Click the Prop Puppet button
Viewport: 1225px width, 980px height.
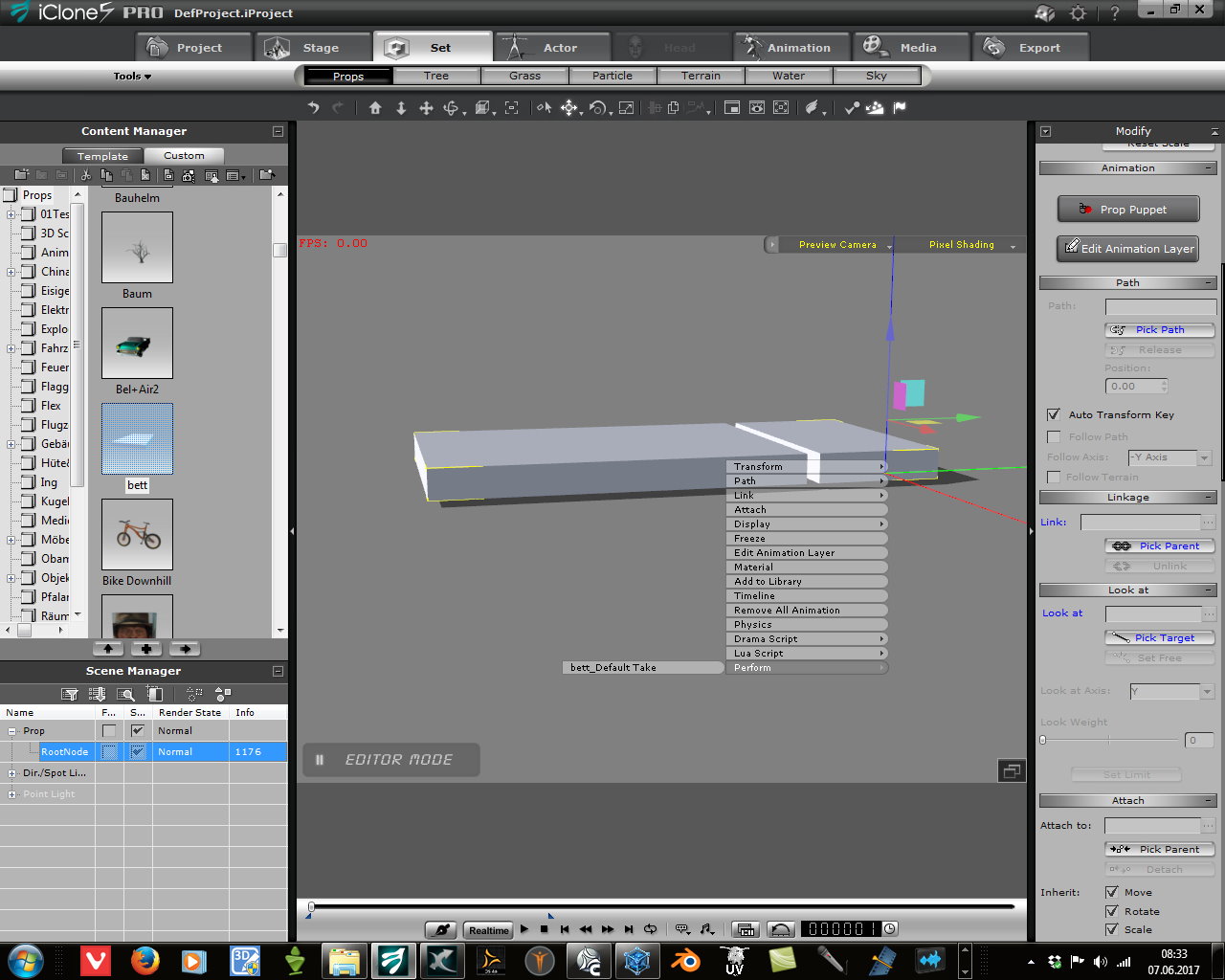click(x=1127, y=210)
